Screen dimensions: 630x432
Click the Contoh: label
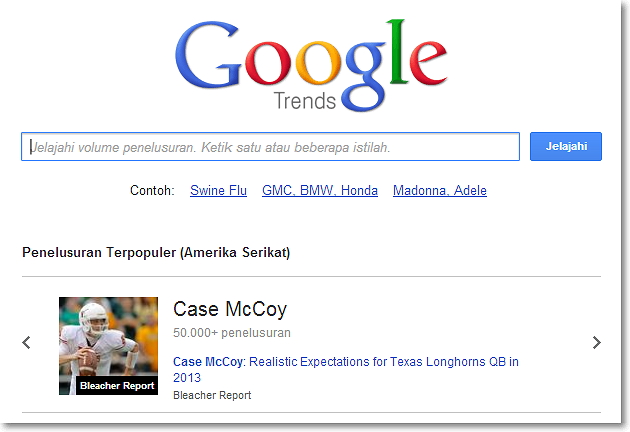pos(152,190)
